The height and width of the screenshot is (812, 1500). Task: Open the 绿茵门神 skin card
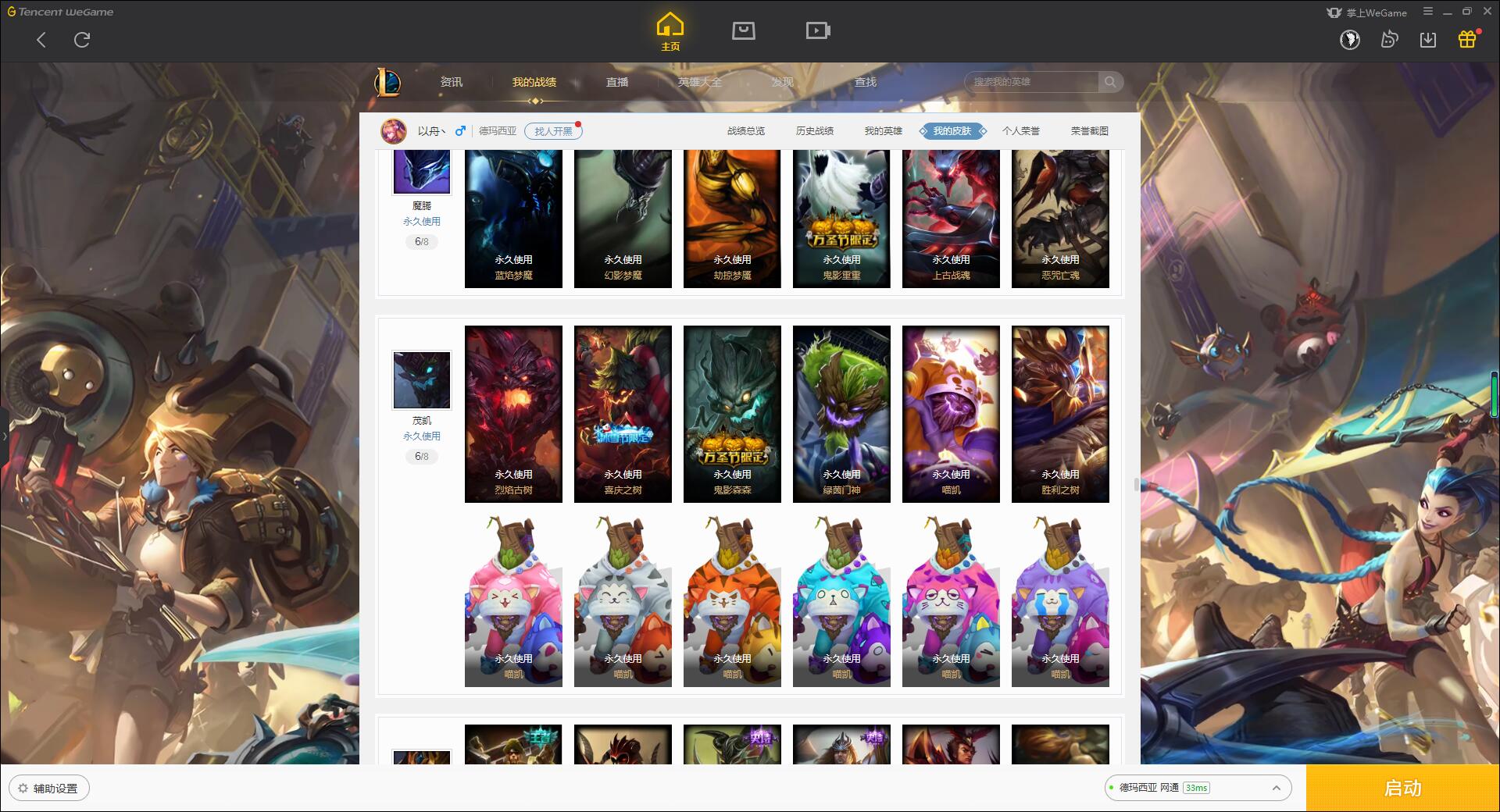click(841, 415)
